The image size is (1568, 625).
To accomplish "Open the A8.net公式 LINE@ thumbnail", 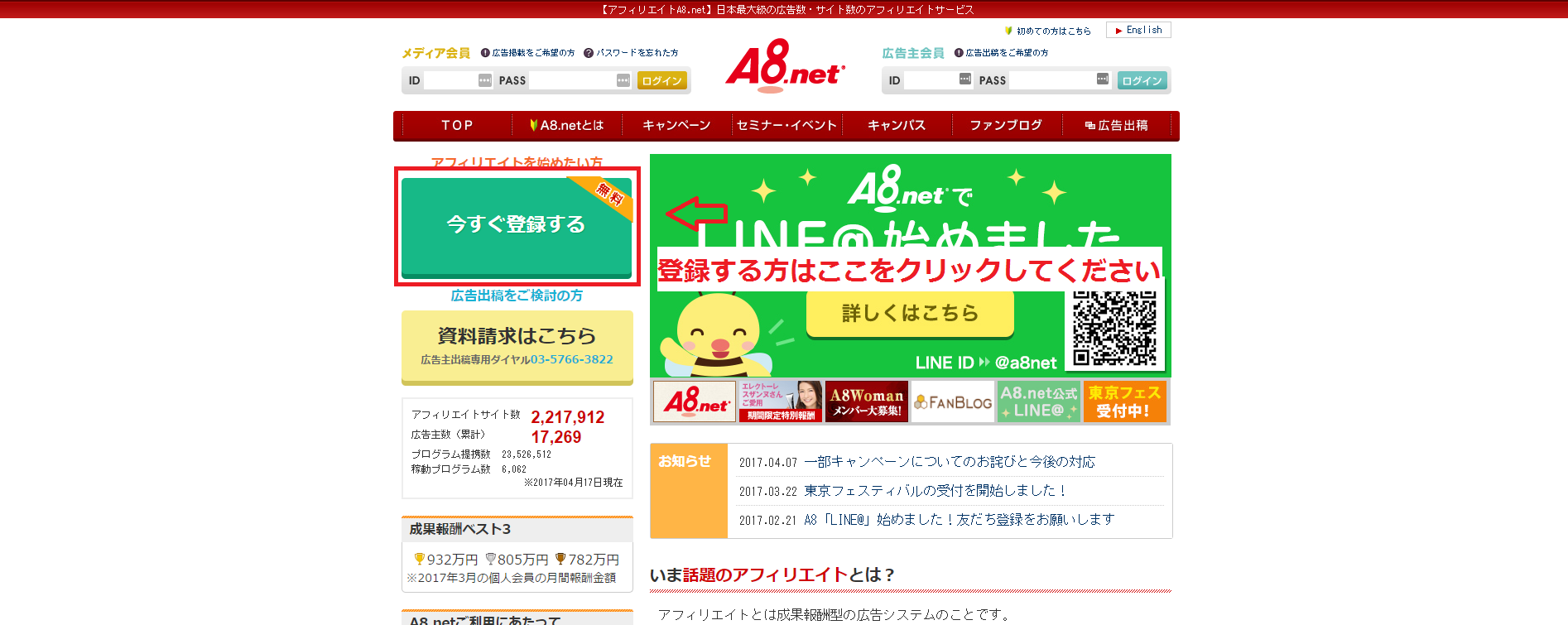I will click(1039, 401).
